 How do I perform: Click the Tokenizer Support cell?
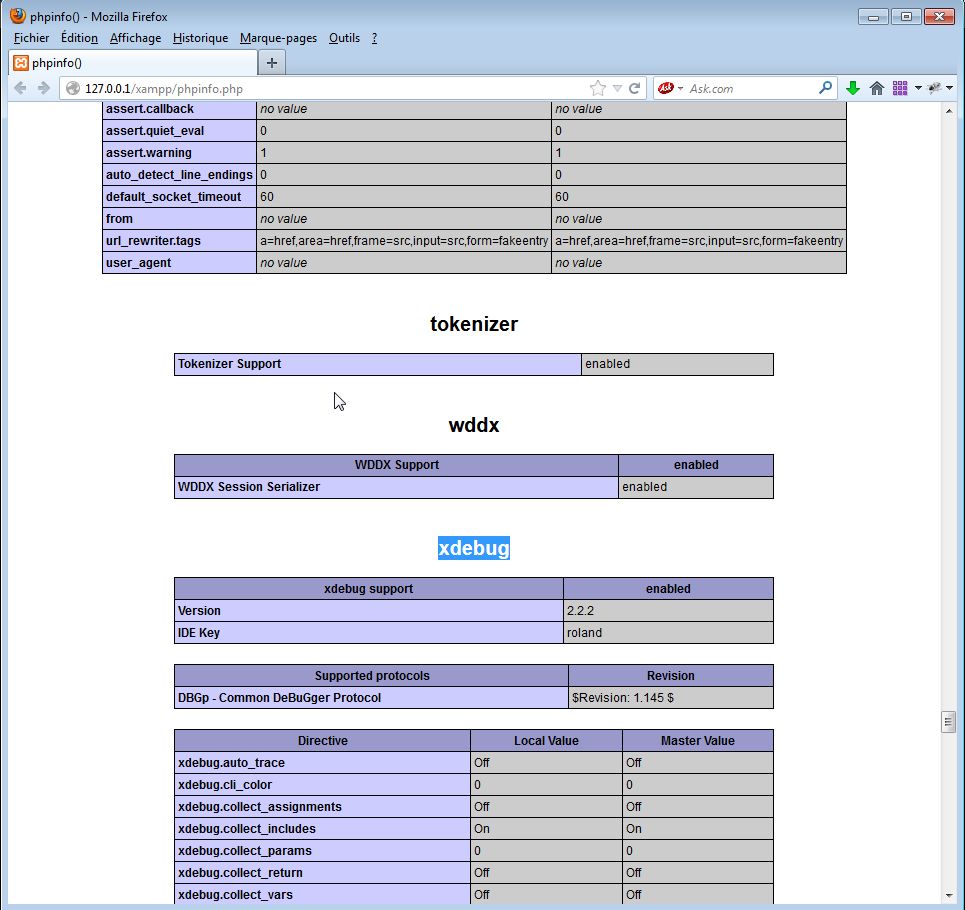click(377, 364)
